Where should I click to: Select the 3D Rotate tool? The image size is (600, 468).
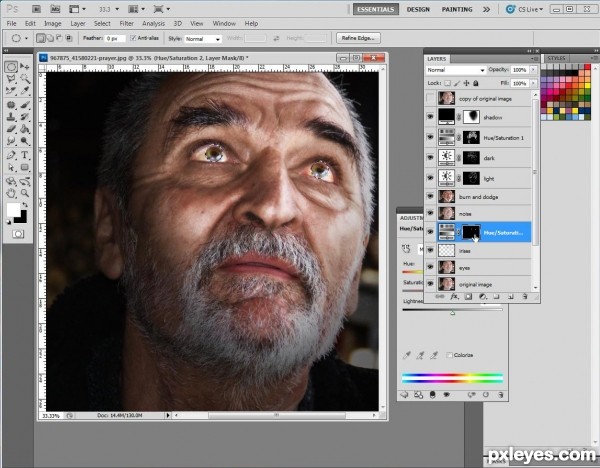(11, 181)
